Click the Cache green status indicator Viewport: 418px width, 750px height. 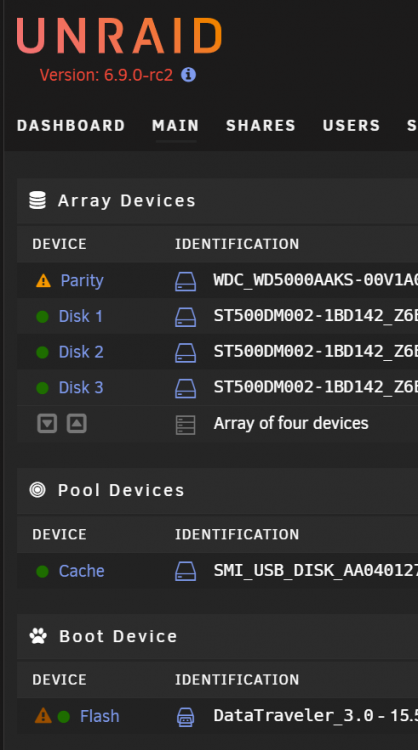(43, 571)
